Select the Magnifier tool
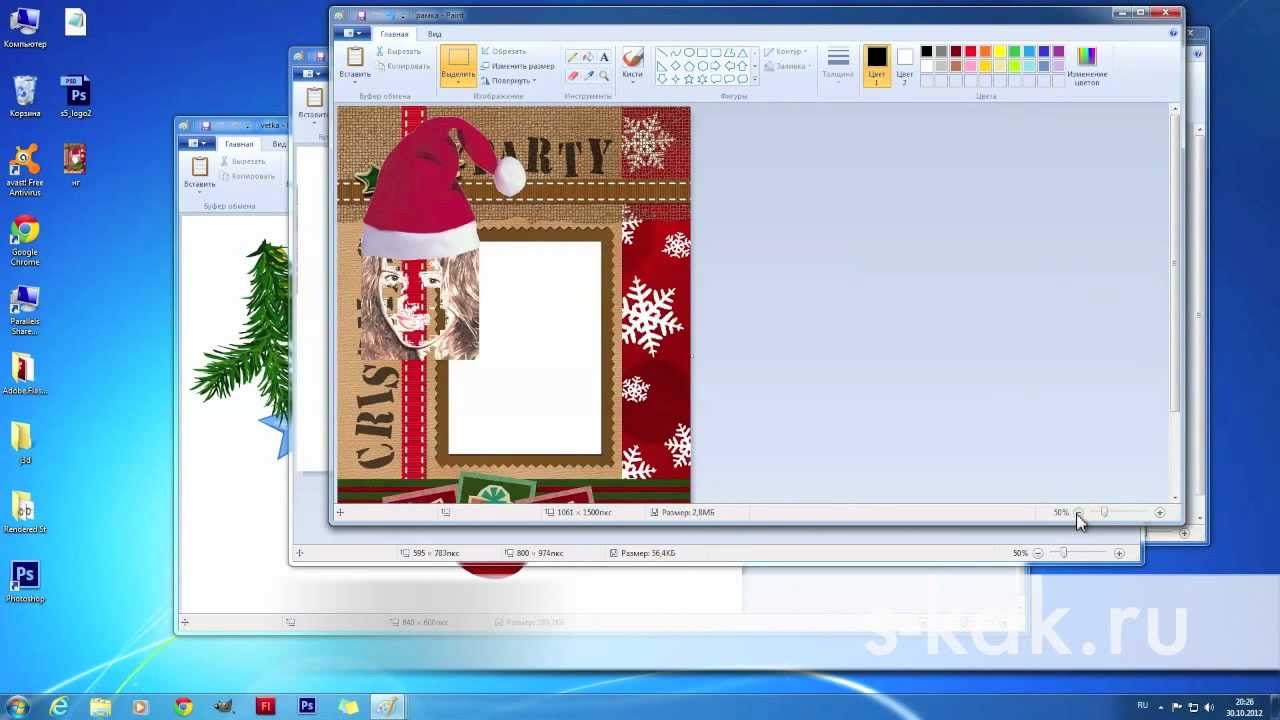The height and width of the screenshot is (720, 1280). (x=604, y=75)
